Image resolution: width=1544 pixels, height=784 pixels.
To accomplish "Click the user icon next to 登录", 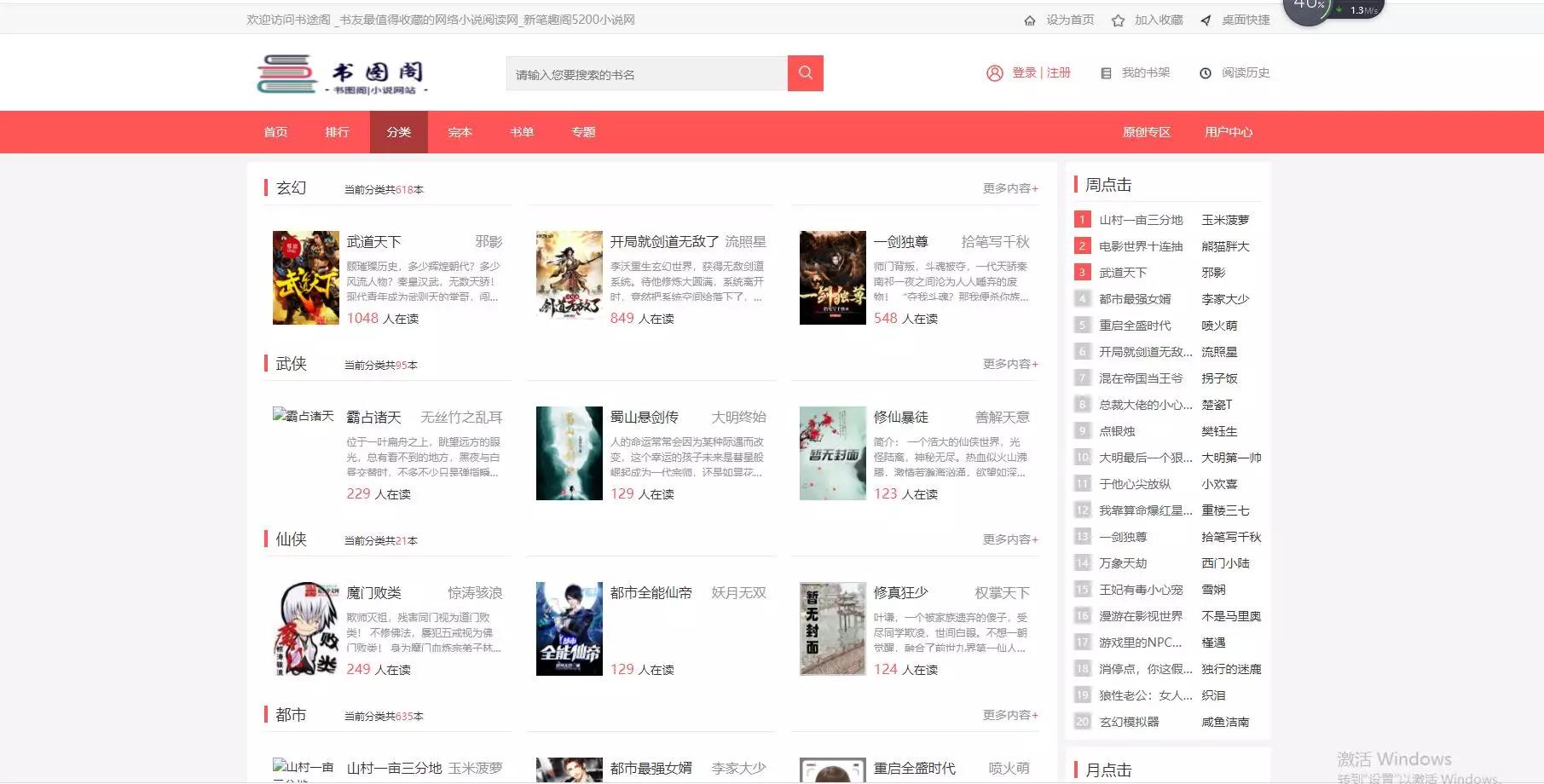I will click(994, 72).
